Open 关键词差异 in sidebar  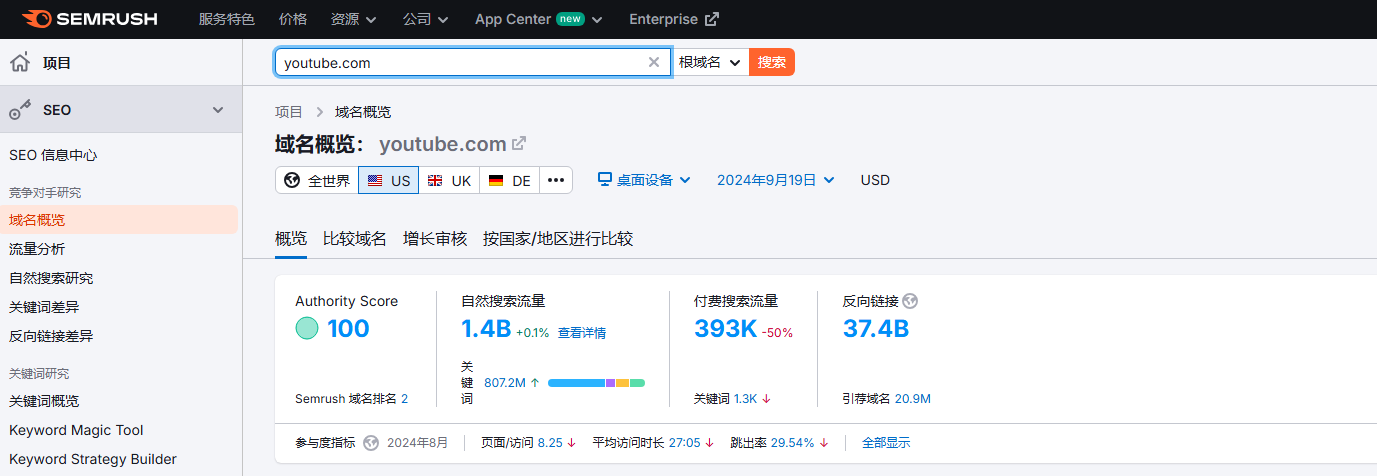coord(44,307)
